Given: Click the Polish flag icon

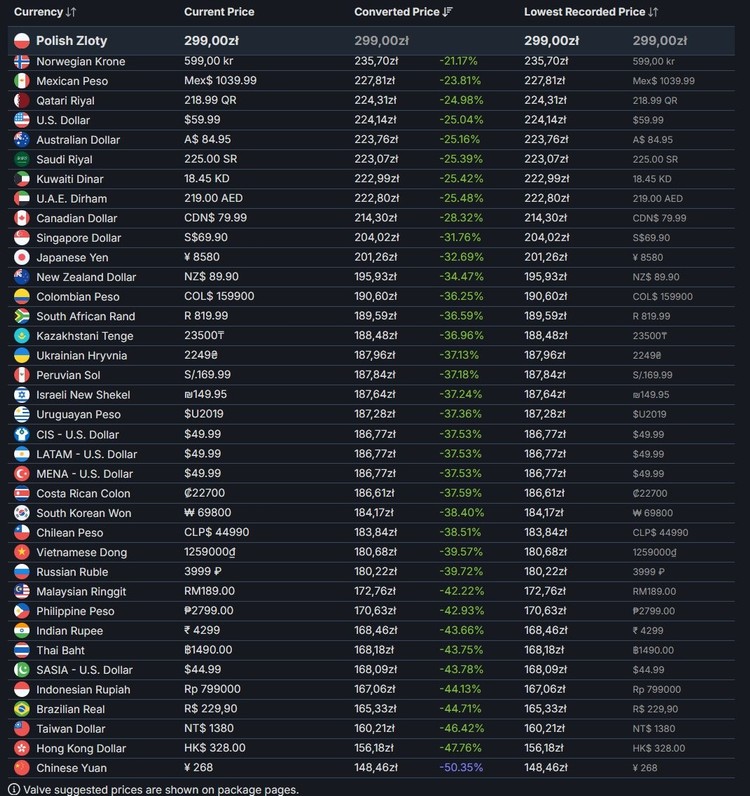Looking at the screenshot, I should tap(22, 41).
